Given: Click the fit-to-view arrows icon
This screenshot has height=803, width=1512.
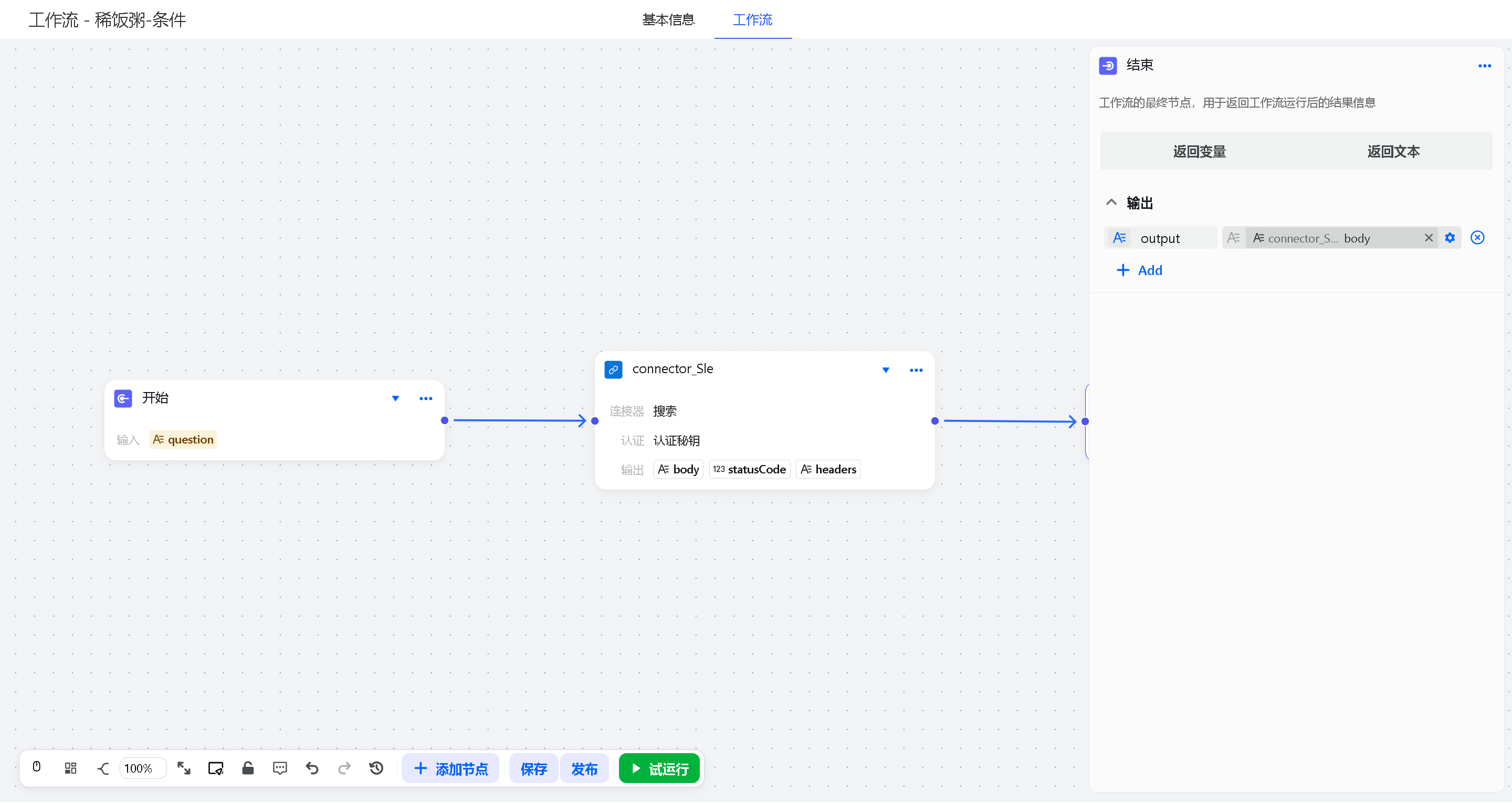Looking at the screenshot, I should point(184,768).
